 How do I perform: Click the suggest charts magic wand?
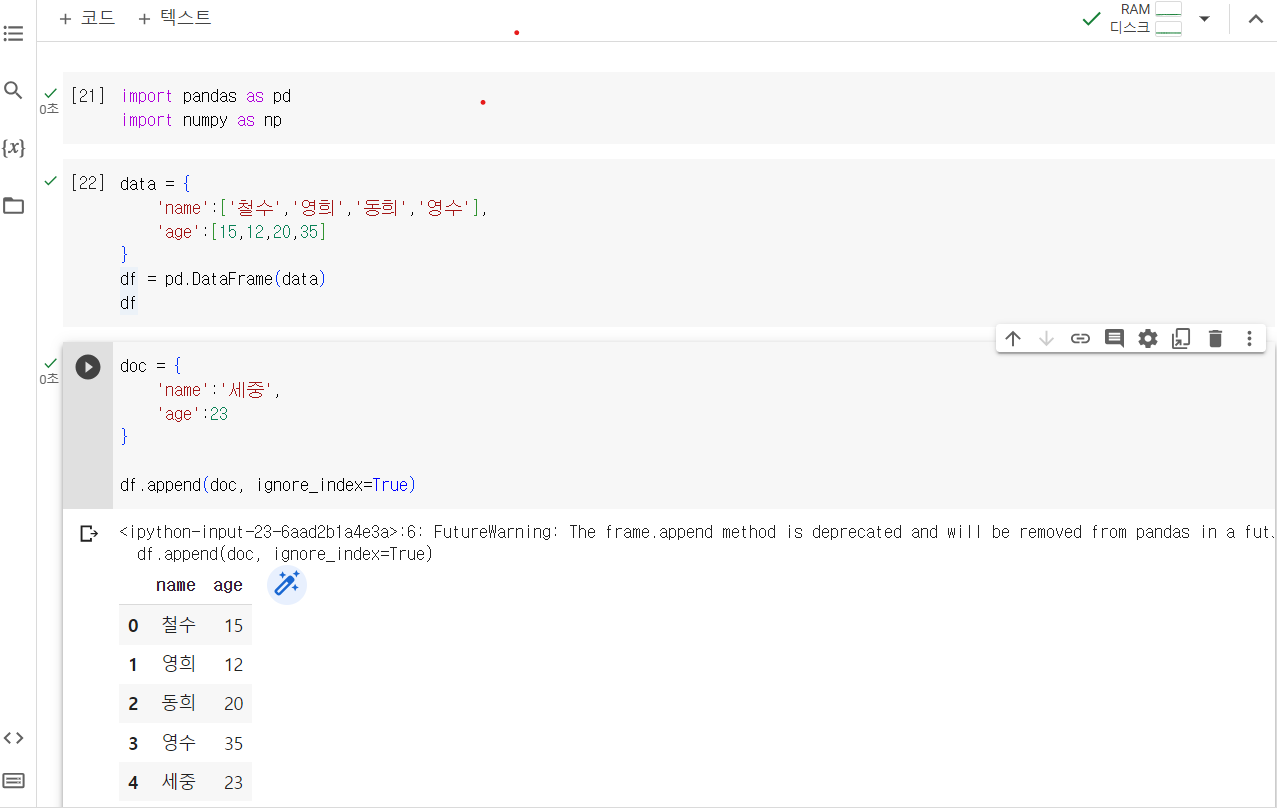[x=287, y=585]
